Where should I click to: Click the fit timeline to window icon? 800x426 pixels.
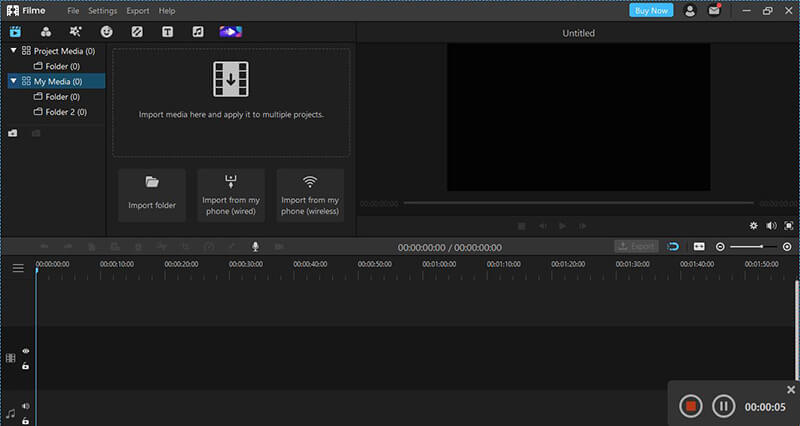699,247
